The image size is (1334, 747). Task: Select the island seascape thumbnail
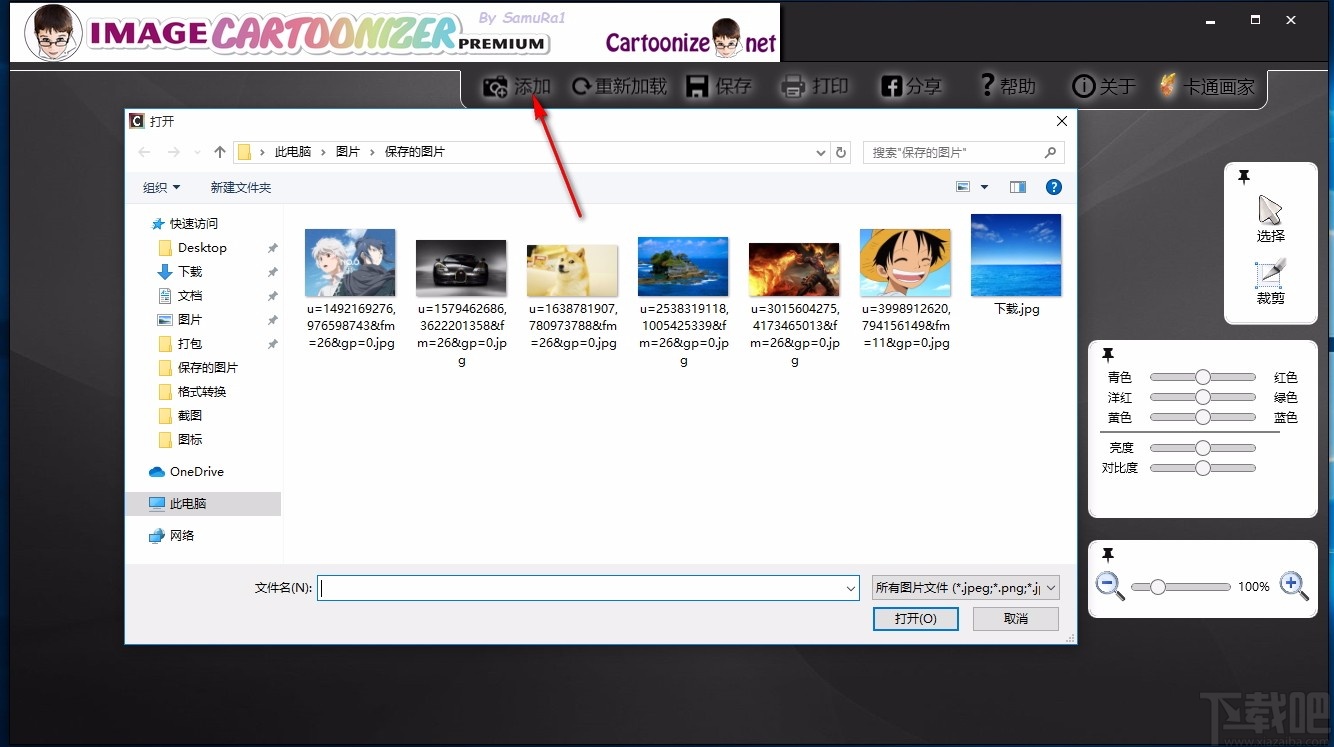click(683, 266)
